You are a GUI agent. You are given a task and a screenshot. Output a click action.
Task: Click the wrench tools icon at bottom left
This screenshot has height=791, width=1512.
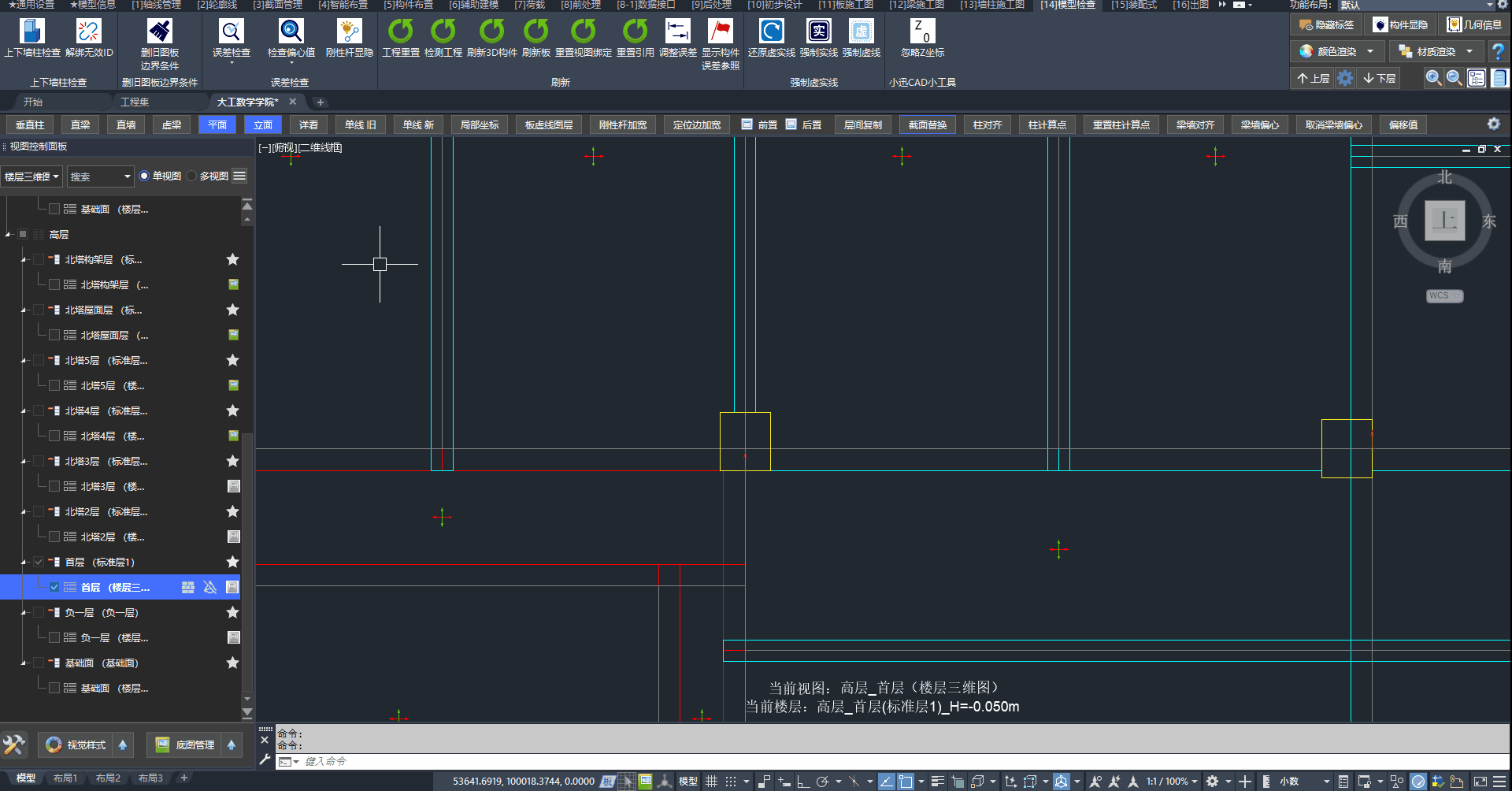13,745
